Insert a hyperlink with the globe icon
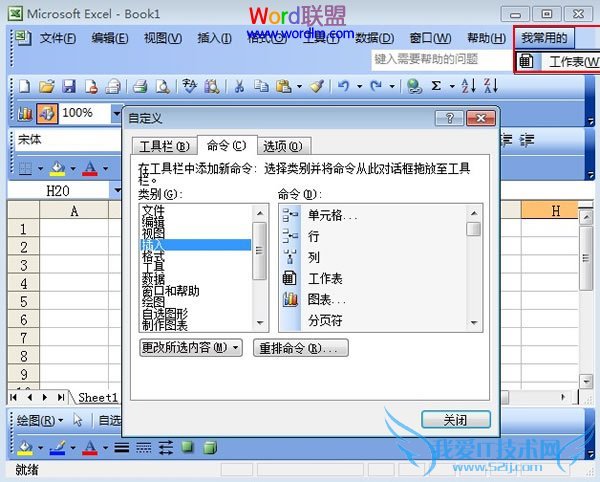This screenshot has height=482, width=600. pyautogui.click(x=414, y=86)
